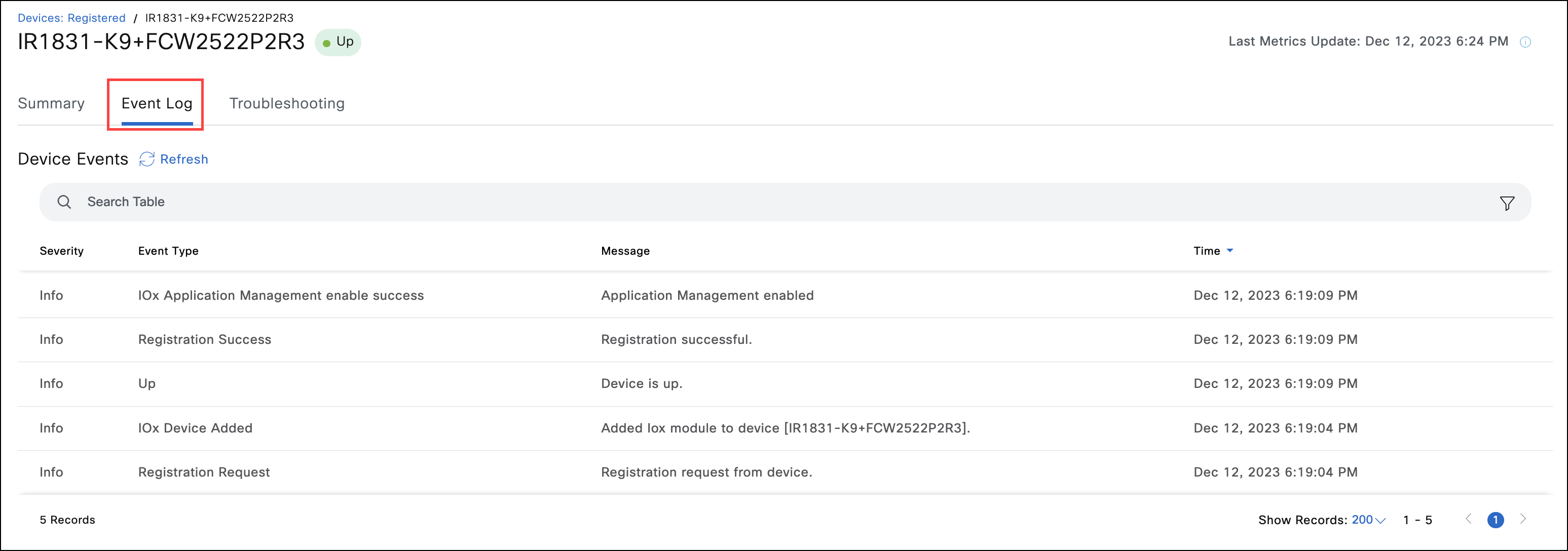Image resolution: width=1568 pixels, height=551 pixels.
Task: Open the Summary tab
Action: (51, 103)
